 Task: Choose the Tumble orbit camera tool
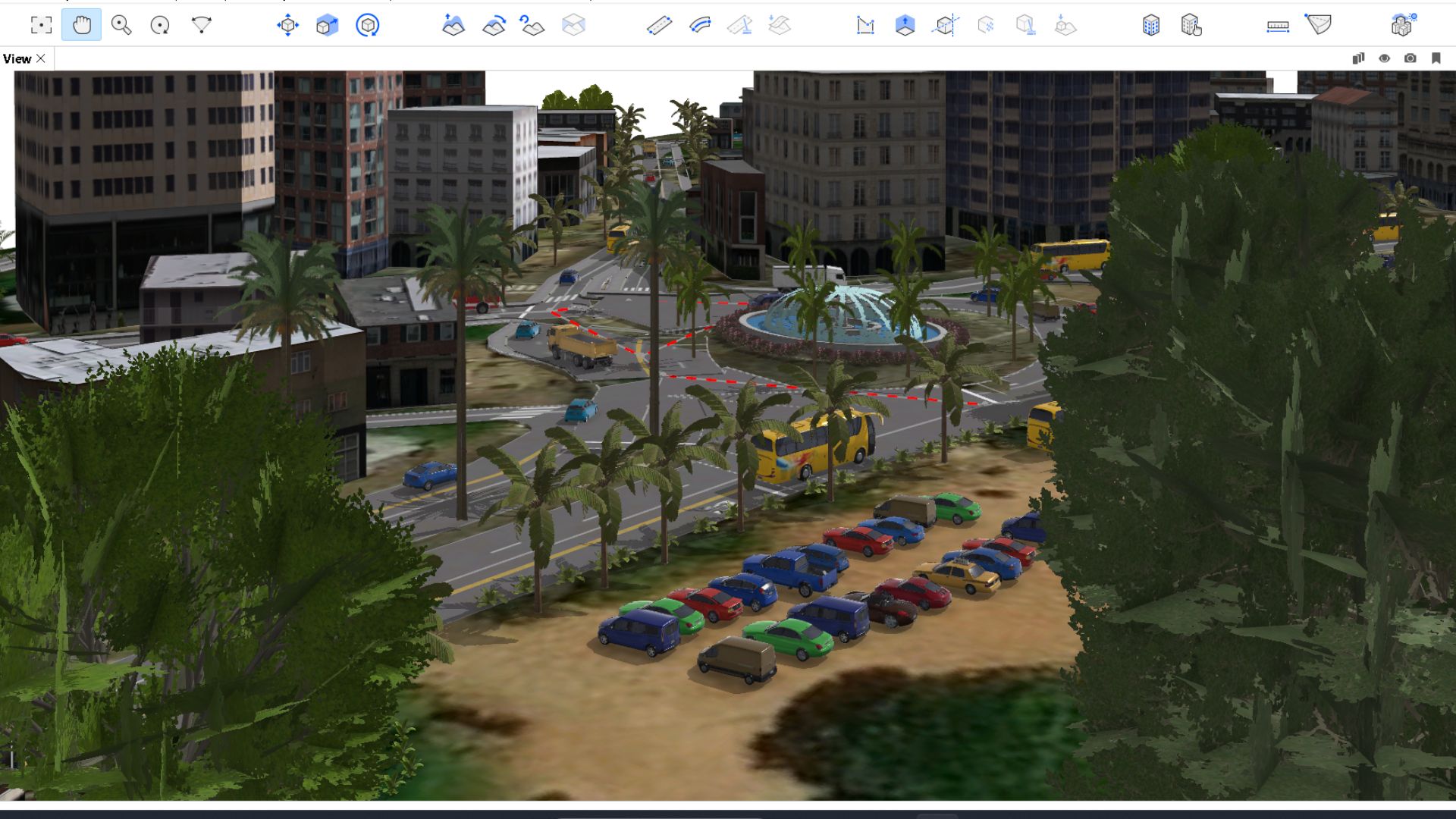pos(160,25)
